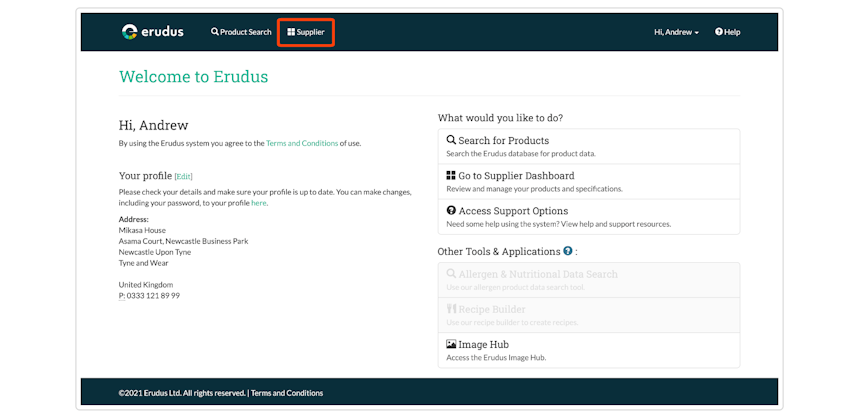The image size is (858, 412).
Task: Click the question mark icon beside Help
Action: click(718, 32)
